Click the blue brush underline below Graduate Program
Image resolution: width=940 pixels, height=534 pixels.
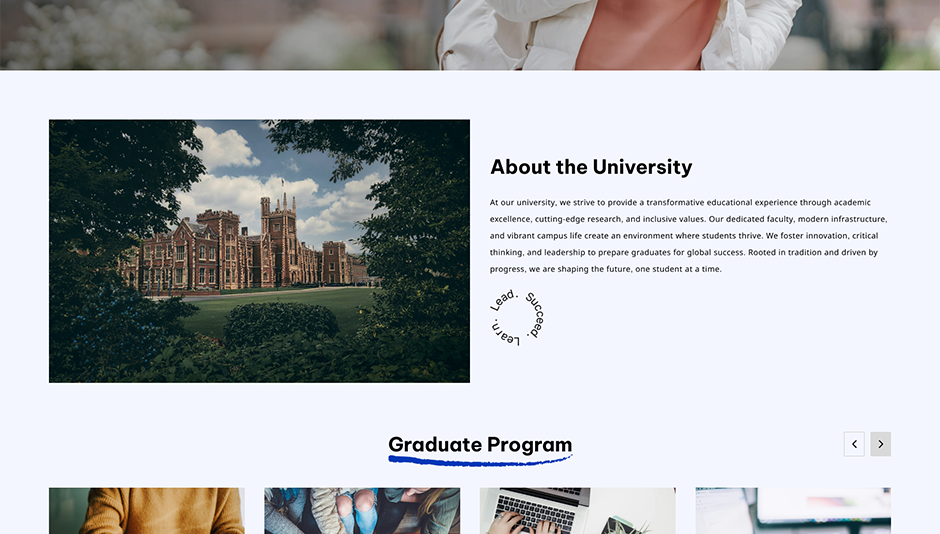(480, 460)
